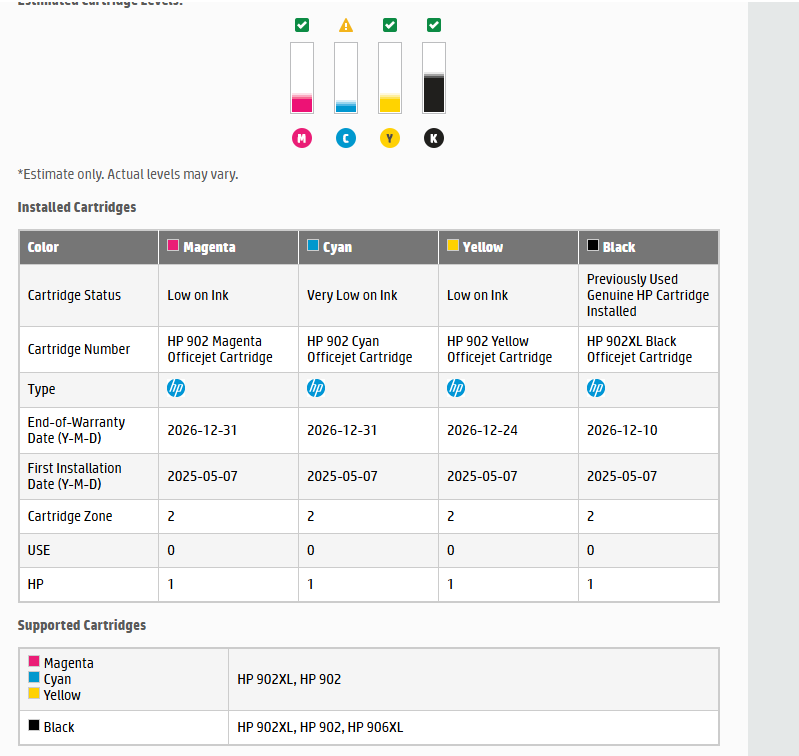Click the yellow Y circle icon

390,138
